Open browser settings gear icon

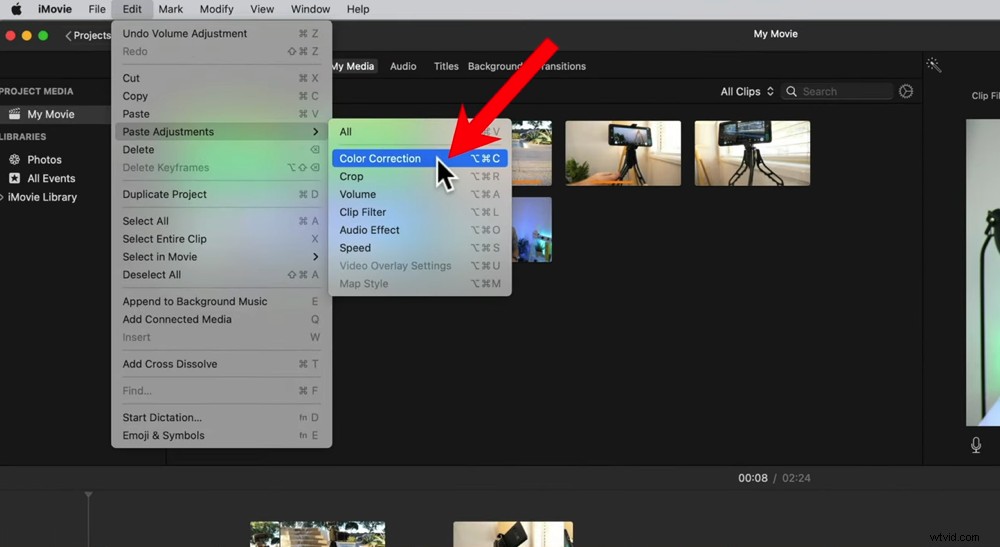[906, 91]
